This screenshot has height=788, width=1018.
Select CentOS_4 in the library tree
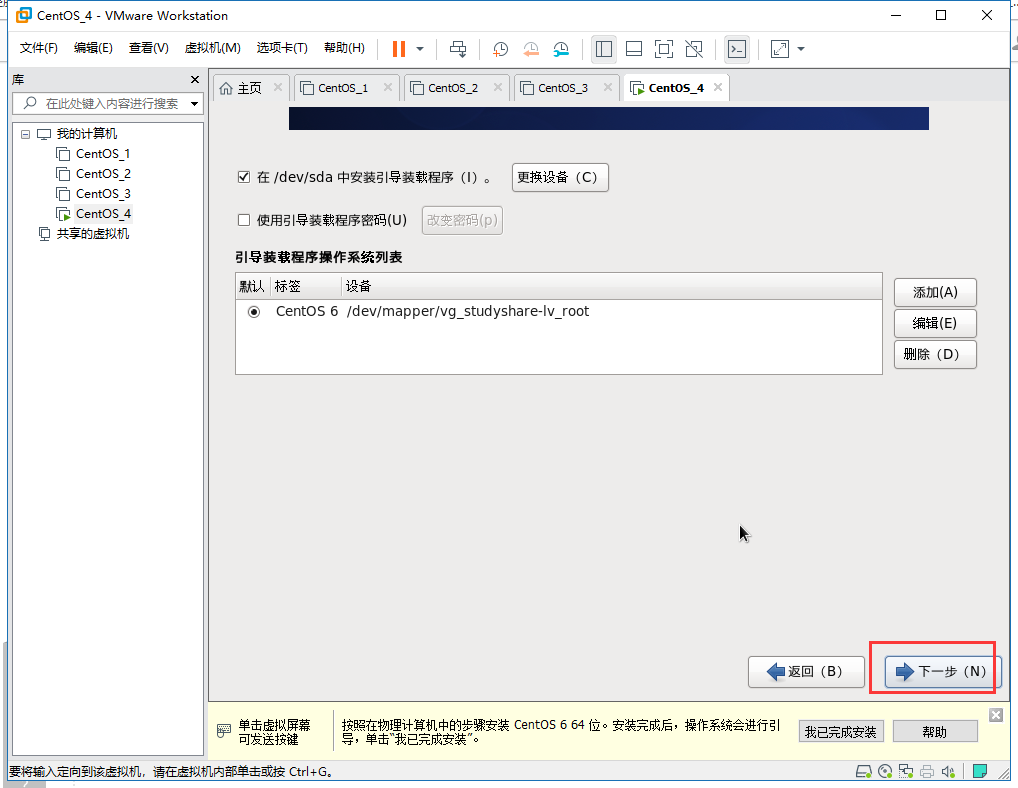click(x=103, y=214)
